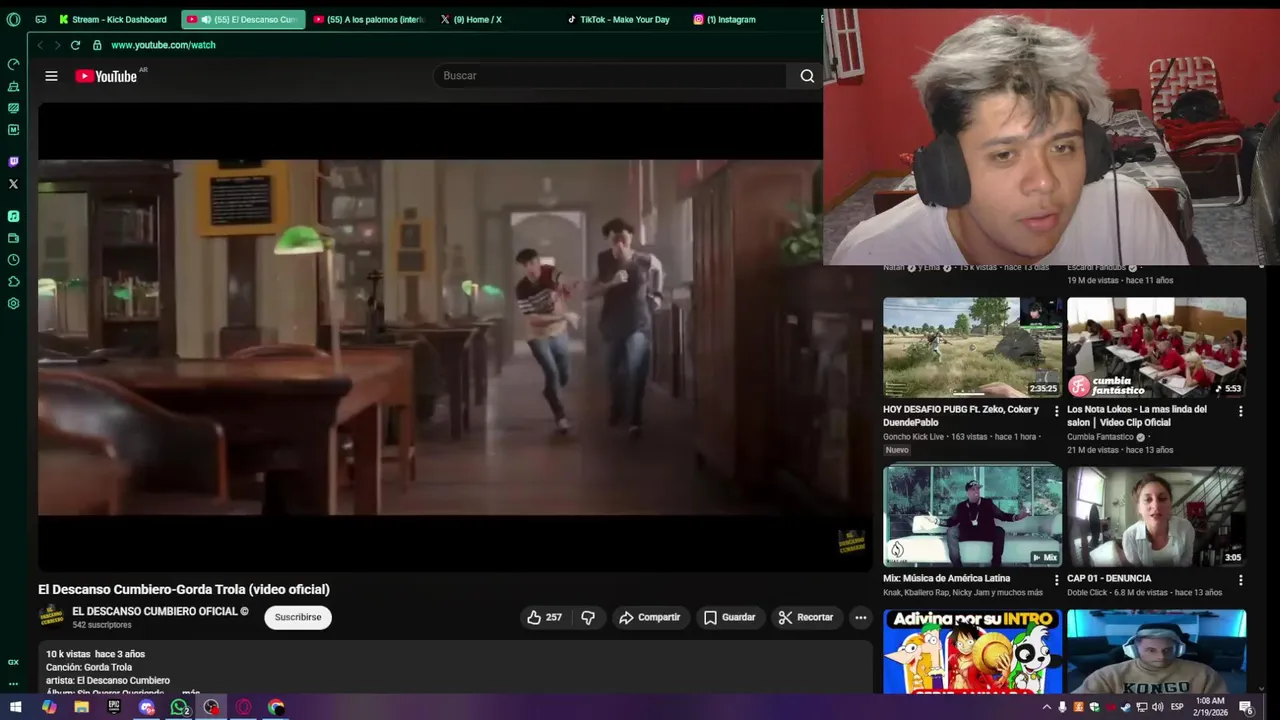Open Mix: Música de América Latina thumbnail
Screen dimensions: 1280x720
pyautogui.click(x=972, y=516)
